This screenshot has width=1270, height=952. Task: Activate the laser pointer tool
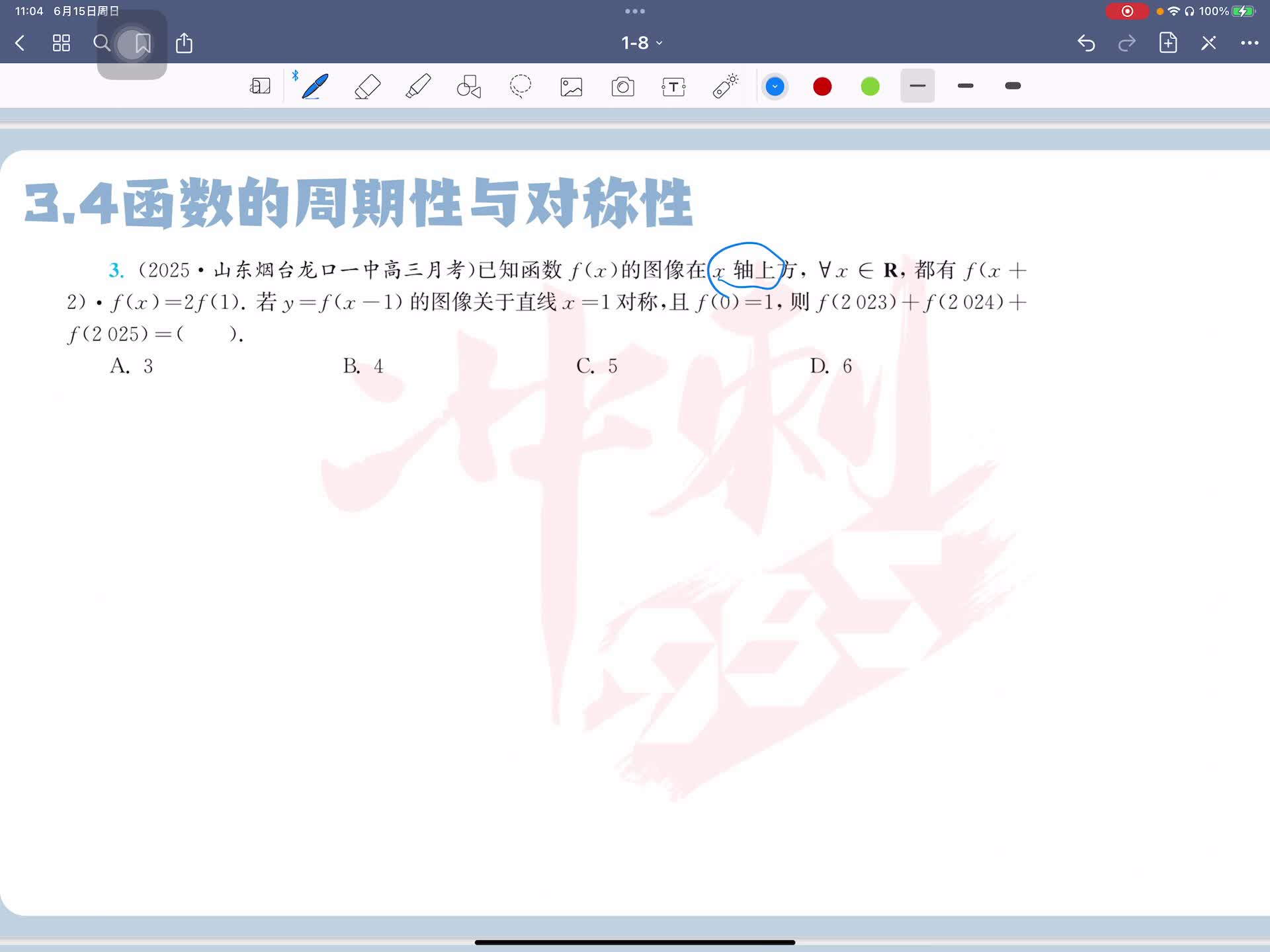click(725, 87)
